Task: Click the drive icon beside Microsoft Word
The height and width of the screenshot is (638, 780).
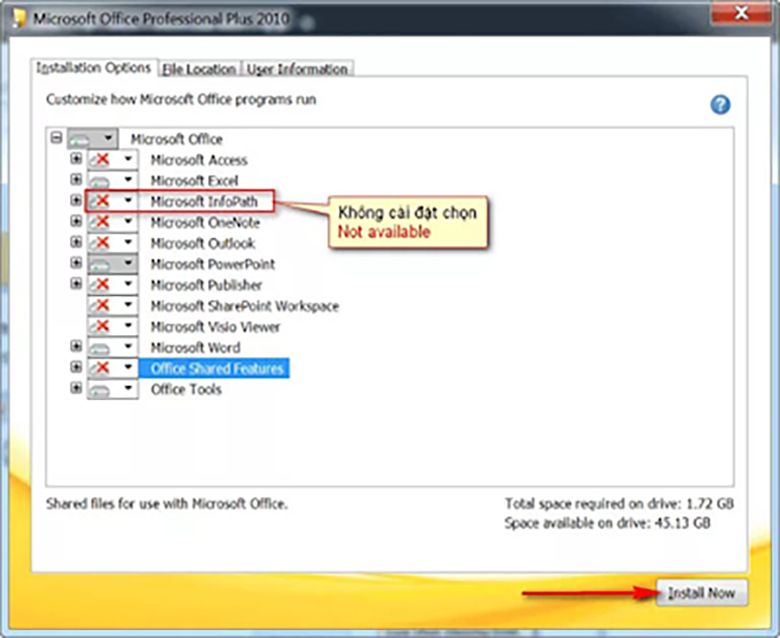Action: (x=101, y=348)
